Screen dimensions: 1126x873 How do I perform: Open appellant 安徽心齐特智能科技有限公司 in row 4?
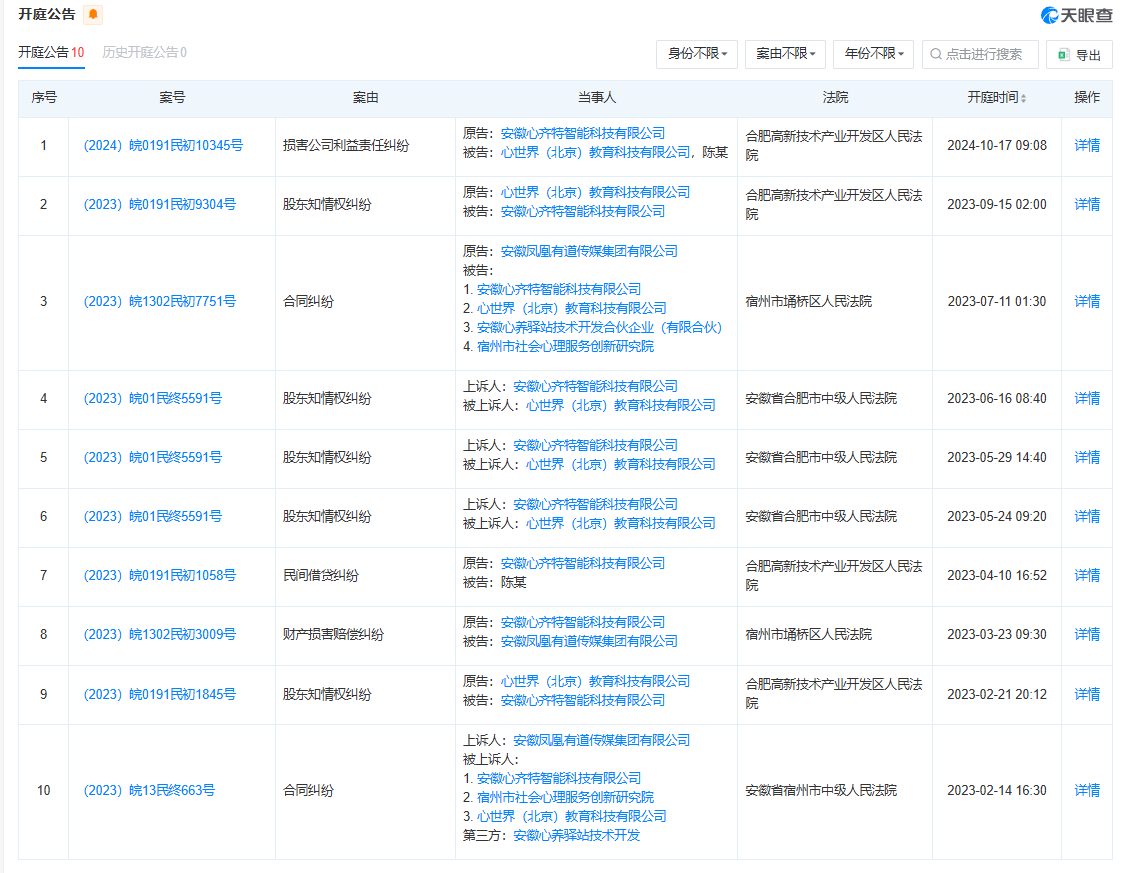595,386
